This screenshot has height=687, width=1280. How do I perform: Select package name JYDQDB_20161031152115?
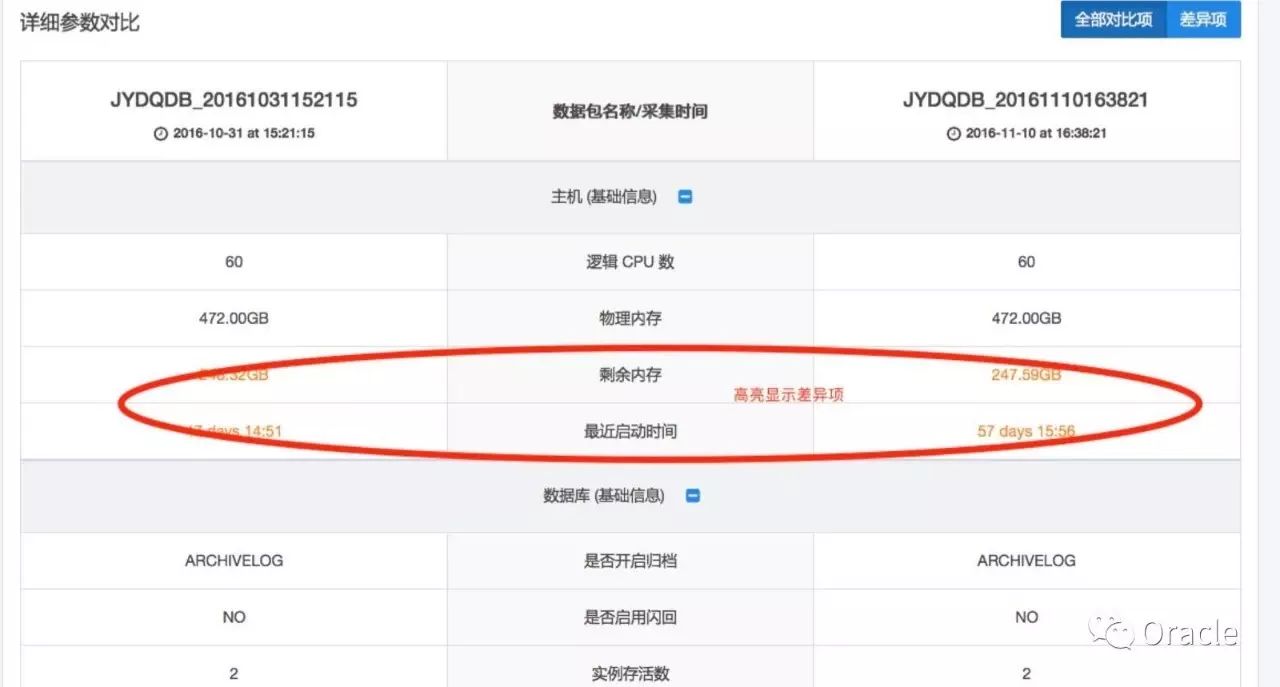[x=234, y=100]
